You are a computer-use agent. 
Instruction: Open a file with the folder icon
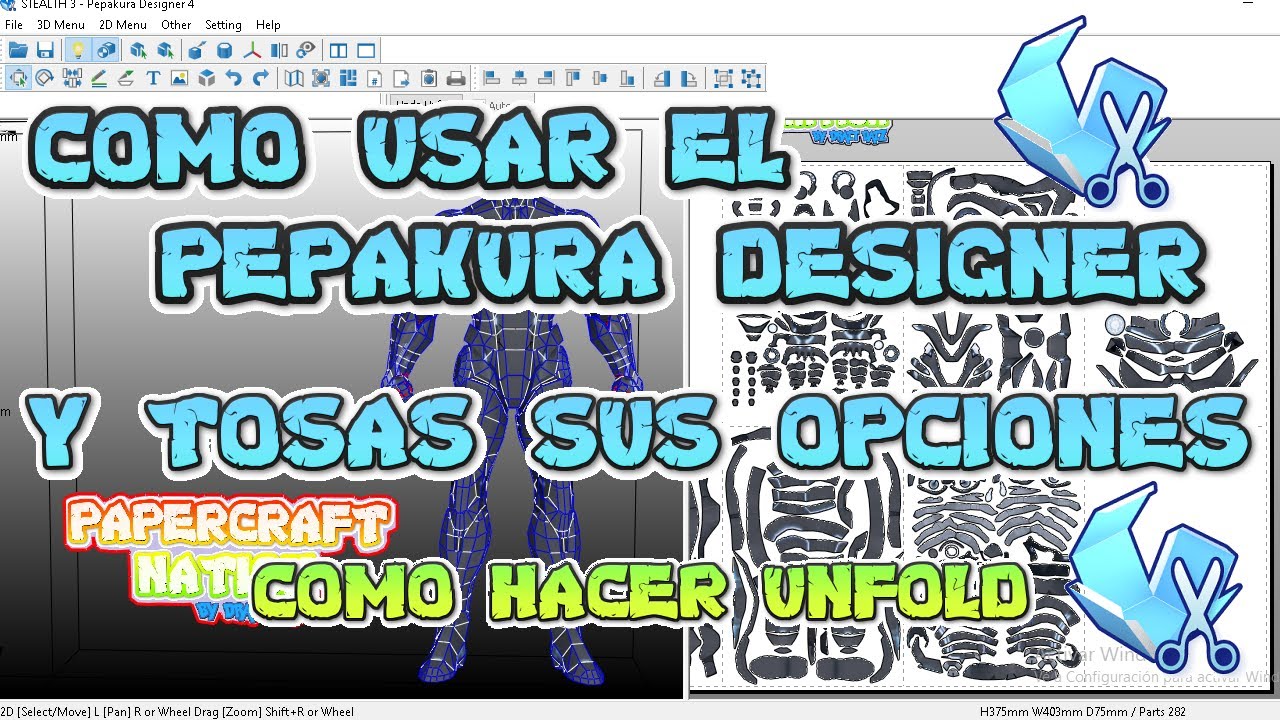pos(18,50)
